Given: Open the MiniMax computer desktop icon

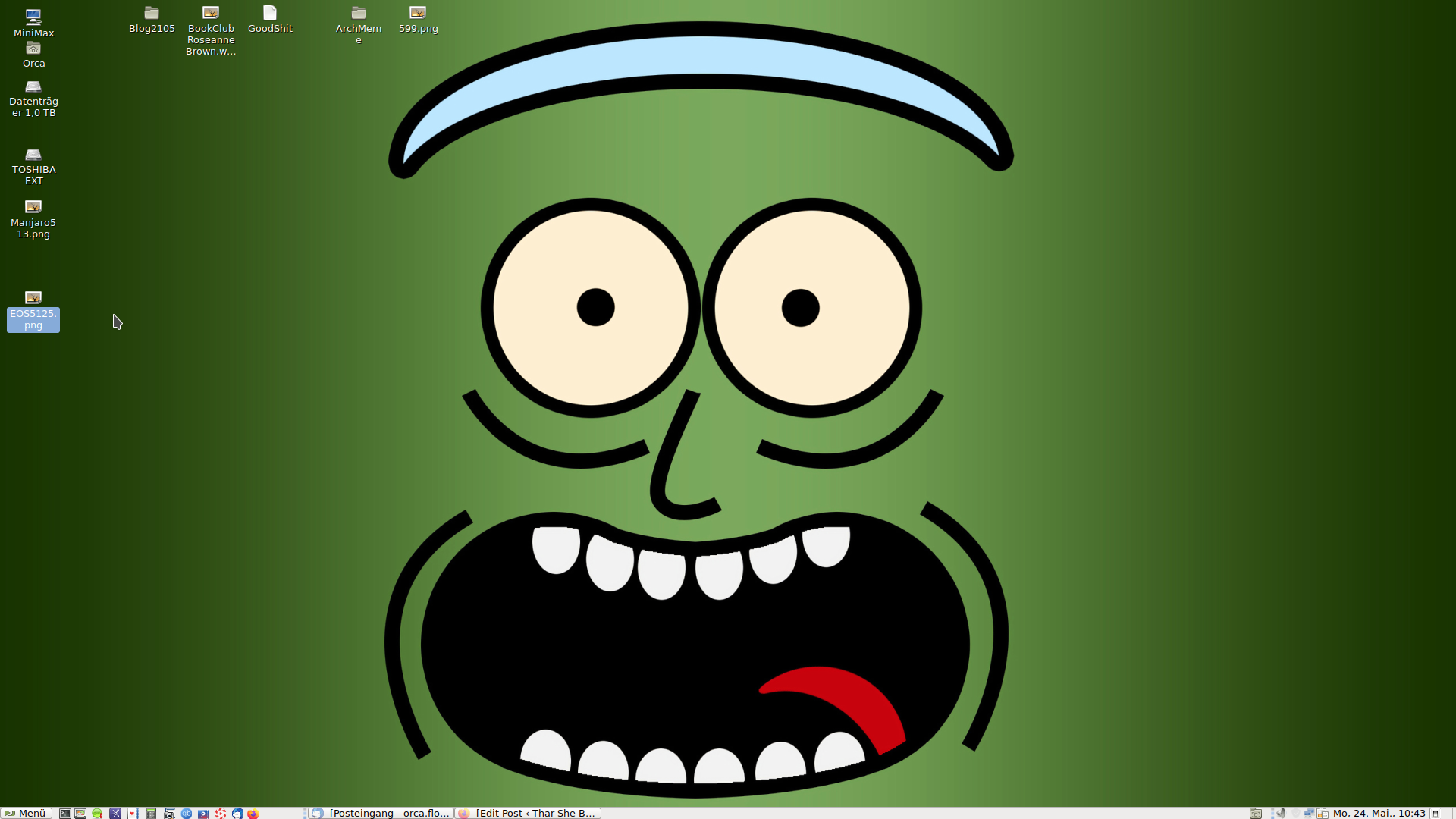Looking at the screenshot, I should click(33, 23).
